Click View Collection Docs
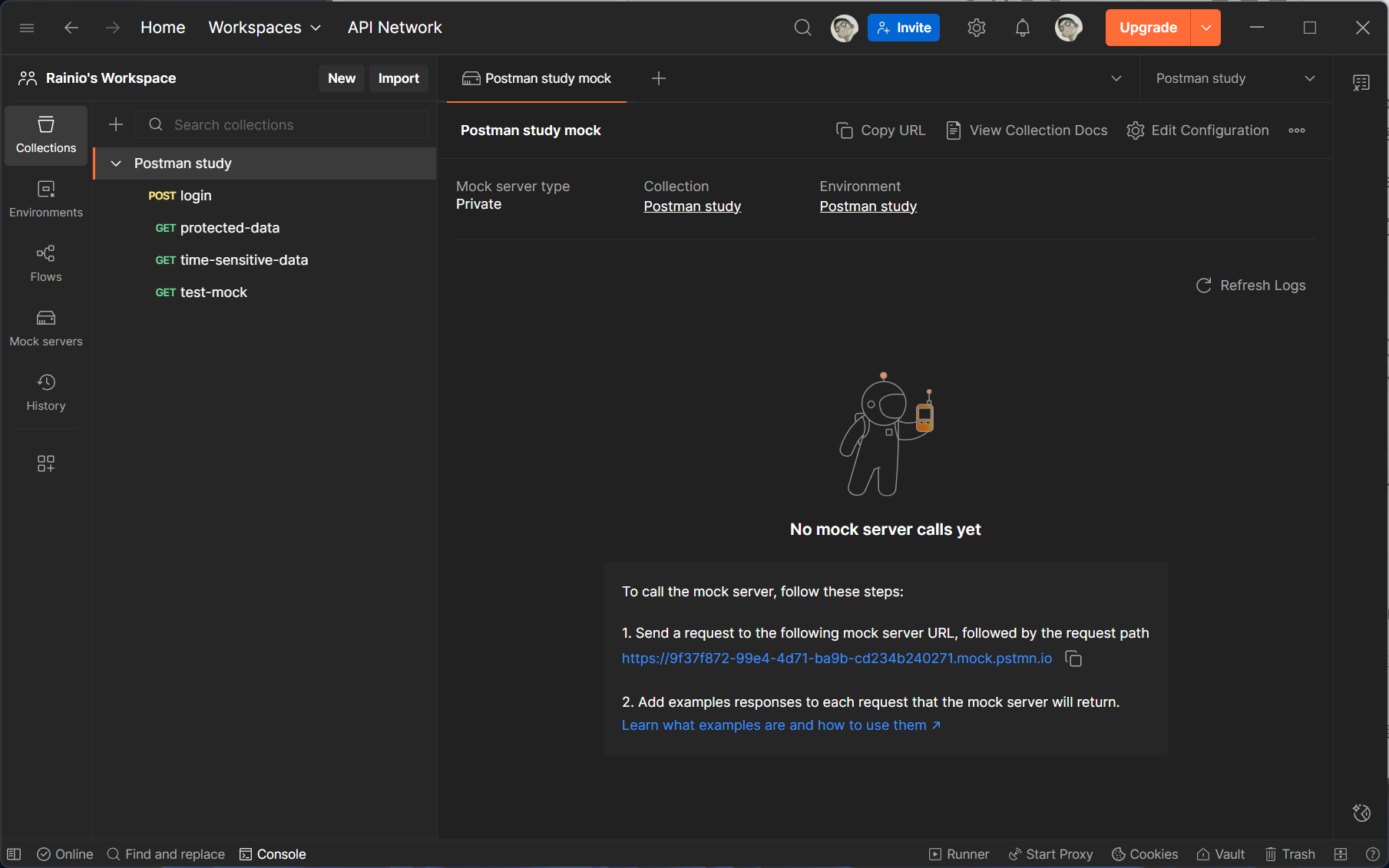The image size is (1389, 868). point(1027,130)
